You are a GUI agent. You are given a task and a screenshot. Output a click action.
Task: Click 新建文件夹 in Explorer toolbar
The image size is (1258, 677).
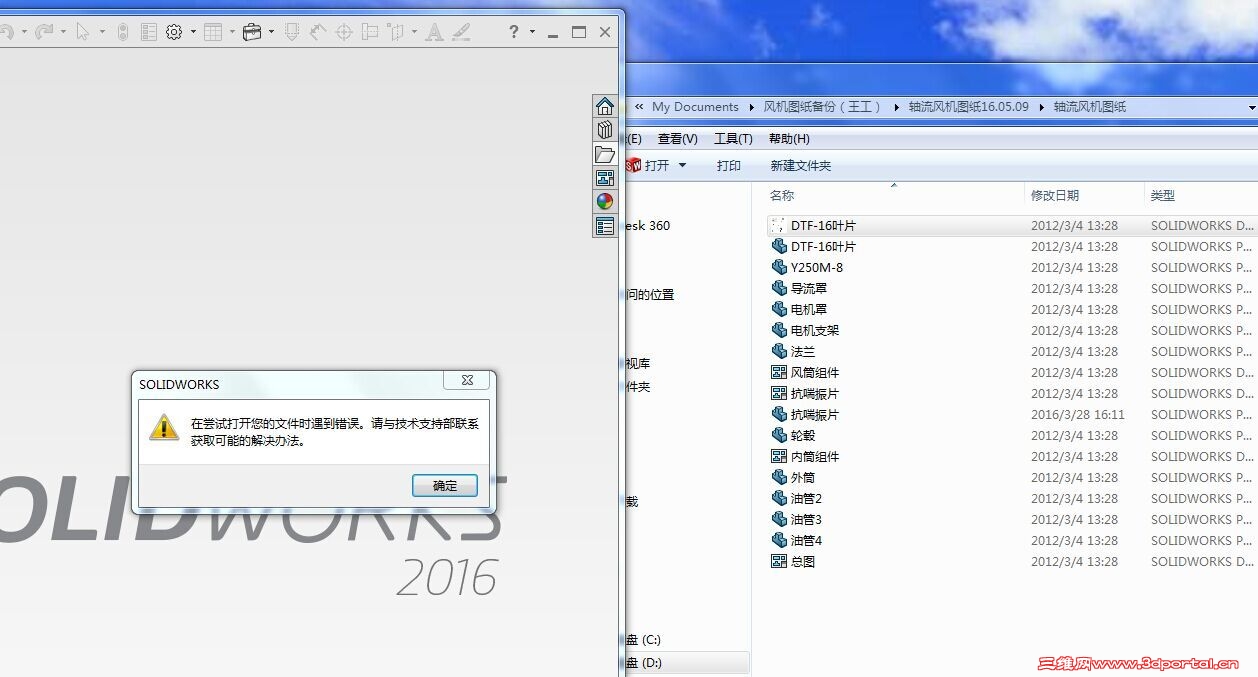[x=801, y=165]
